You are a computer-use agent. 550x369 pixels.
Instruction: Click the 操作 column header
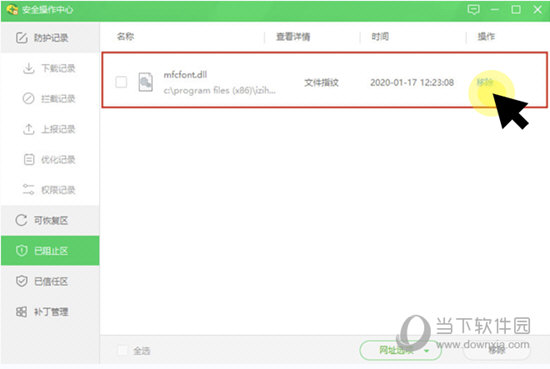[x=486, y=36]
